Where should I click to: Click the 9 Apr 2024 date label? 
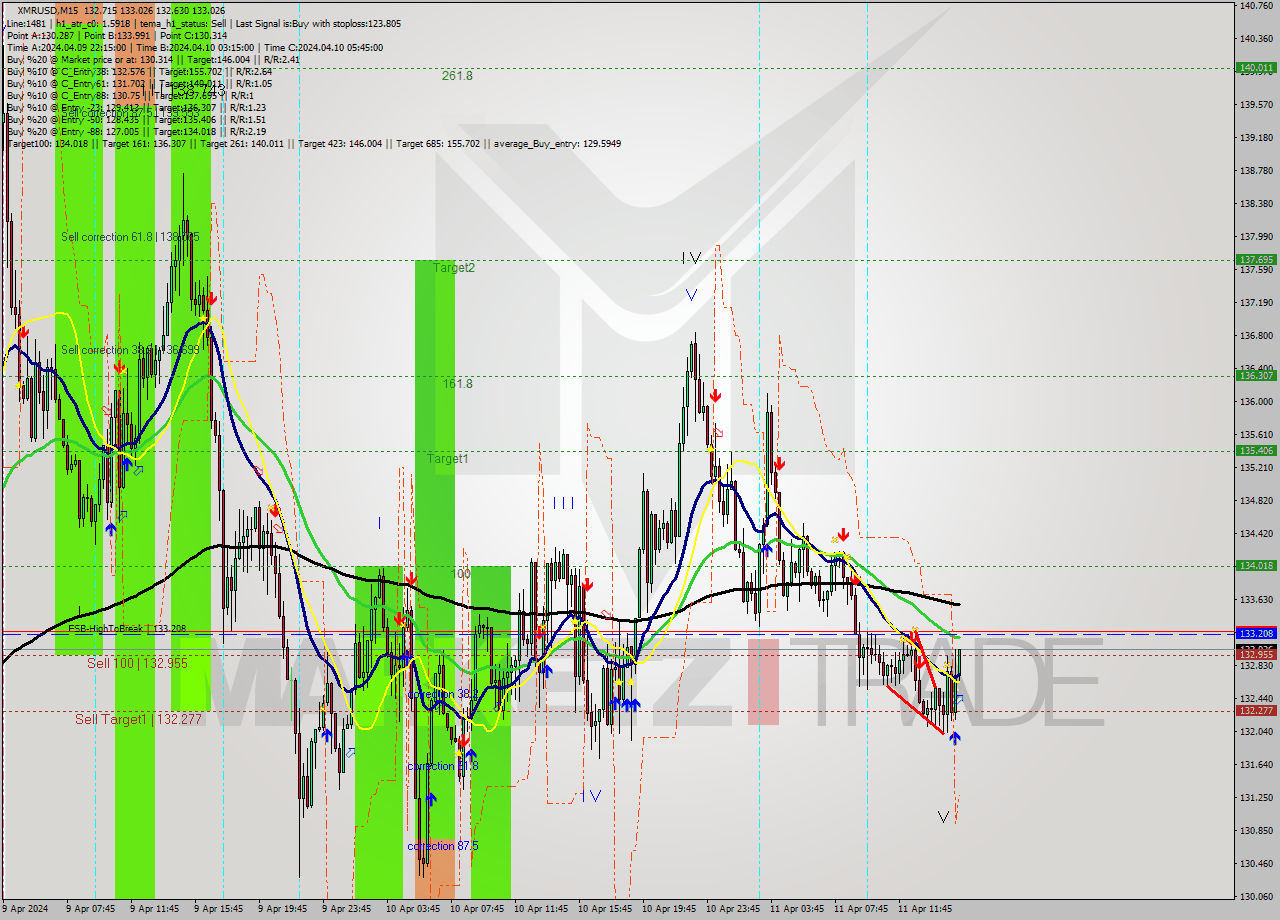click(26, 910)
